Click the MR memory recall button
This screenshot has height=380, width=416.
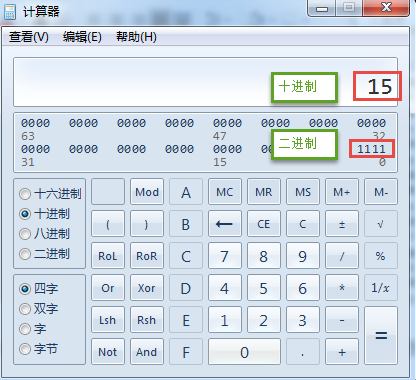(264, 192)
